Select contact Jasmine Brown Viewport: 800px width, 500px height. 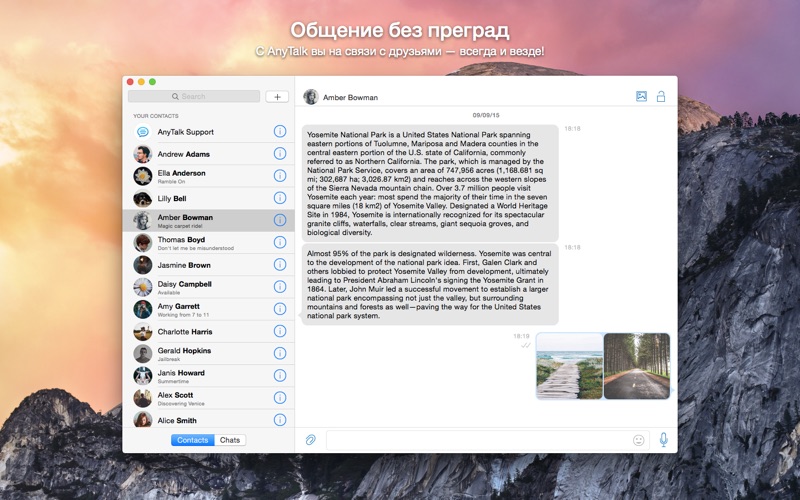coord(208,265)
